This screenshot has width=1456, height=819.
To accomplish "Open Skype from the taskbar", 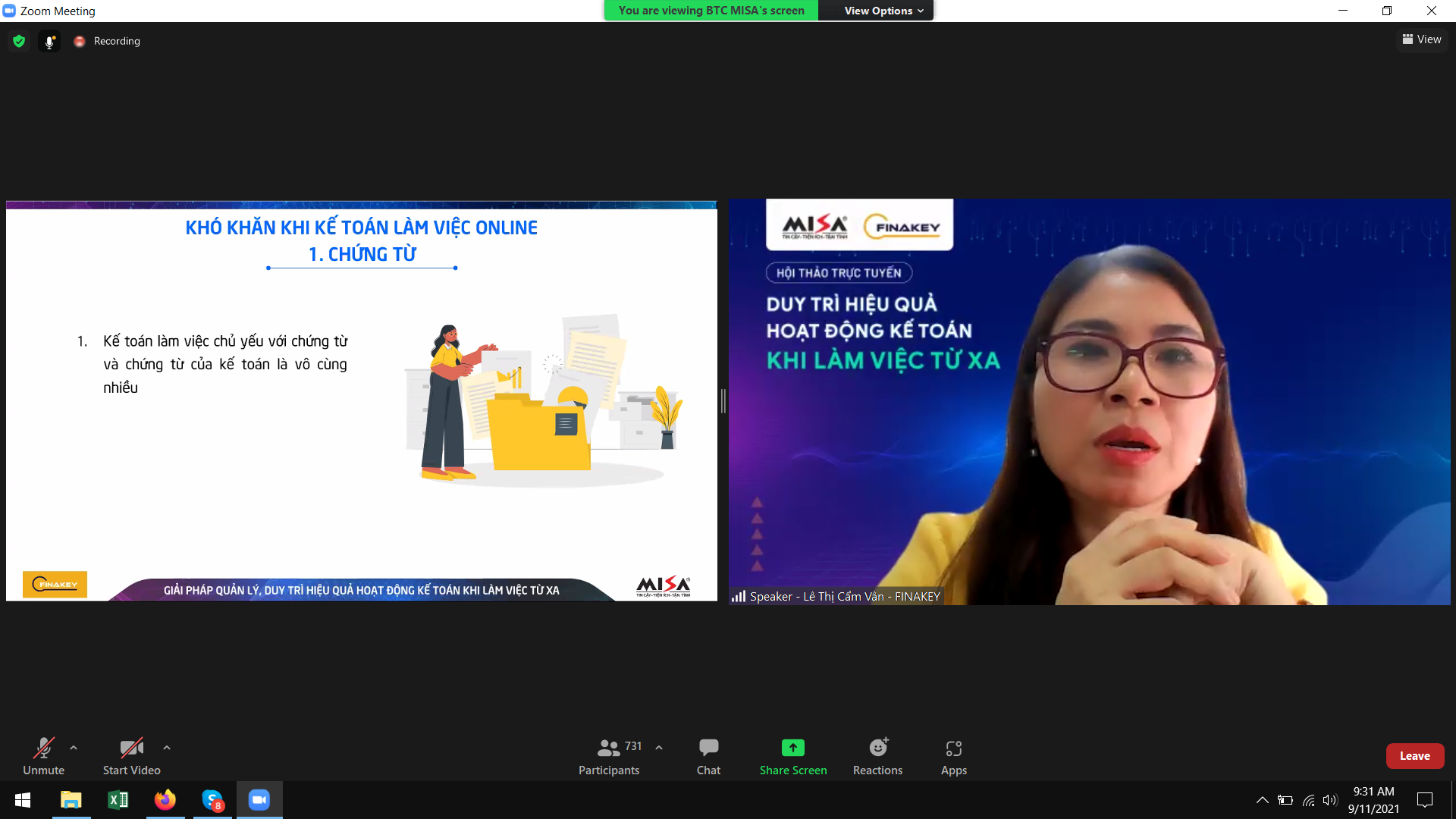I will [x=212, y=800].
